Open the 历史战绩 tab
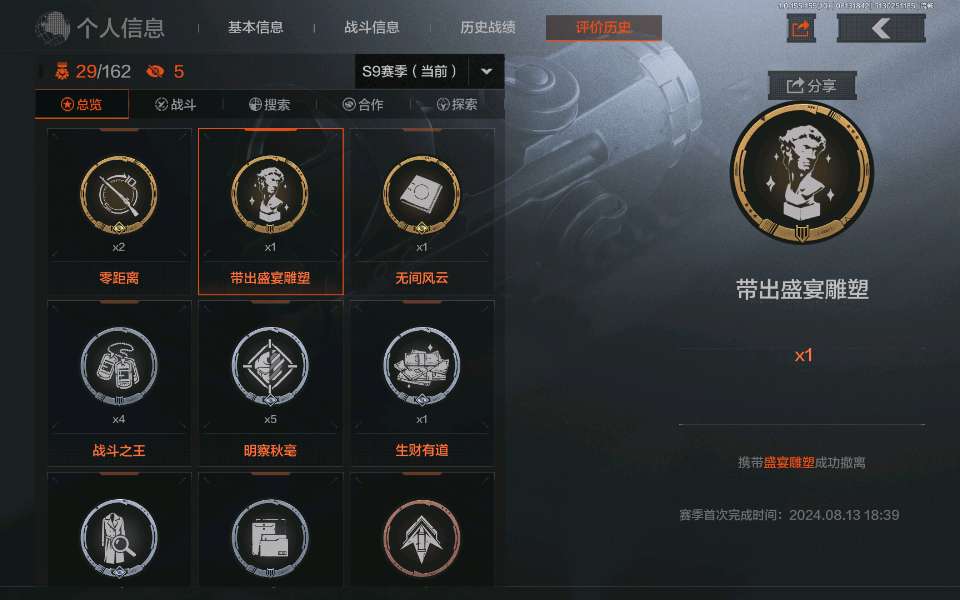Image resolution: width=960 pixels, height=600 pixels. pos(488,27)
